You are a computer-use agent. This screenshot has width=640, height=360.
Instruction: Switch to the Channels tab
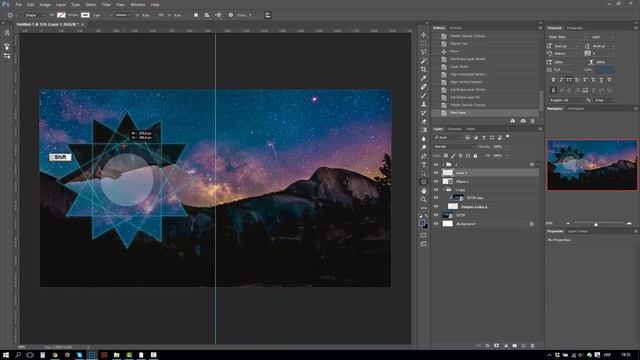454,129
